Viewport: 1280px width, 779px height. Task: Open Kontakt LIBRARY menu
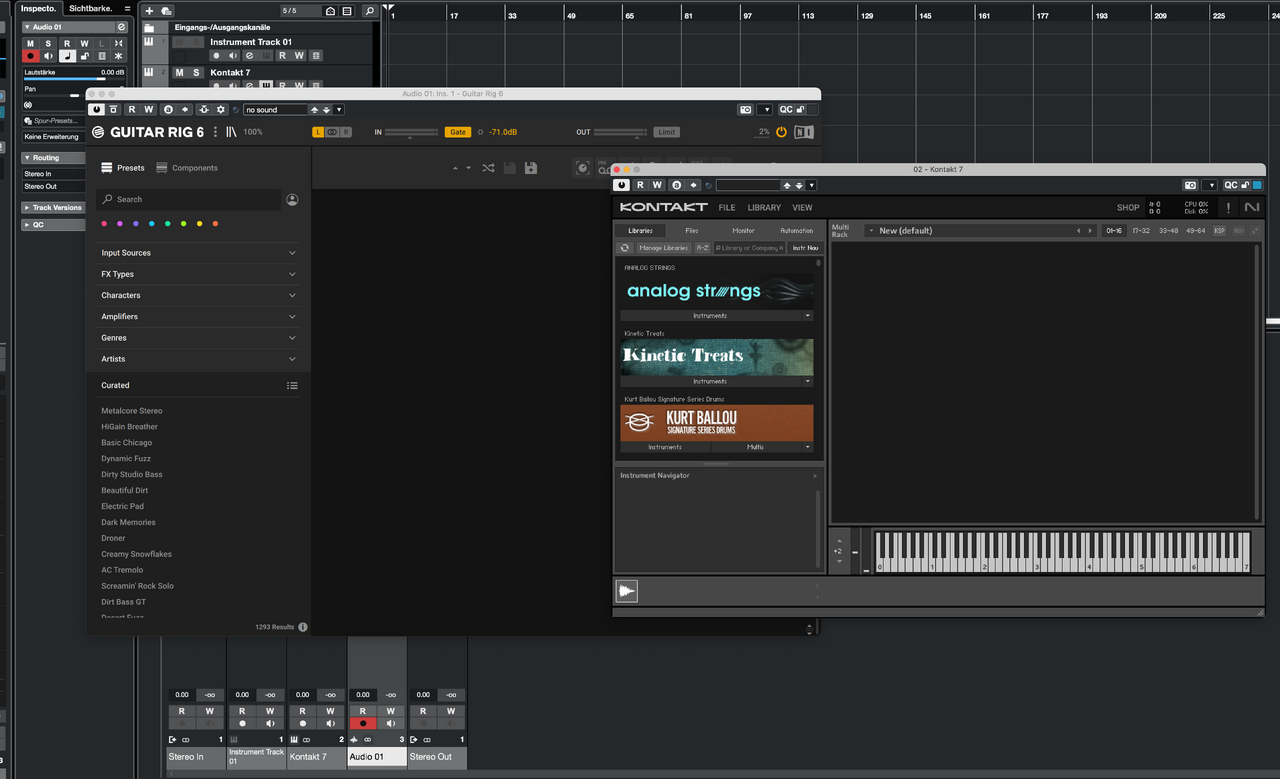764,207
